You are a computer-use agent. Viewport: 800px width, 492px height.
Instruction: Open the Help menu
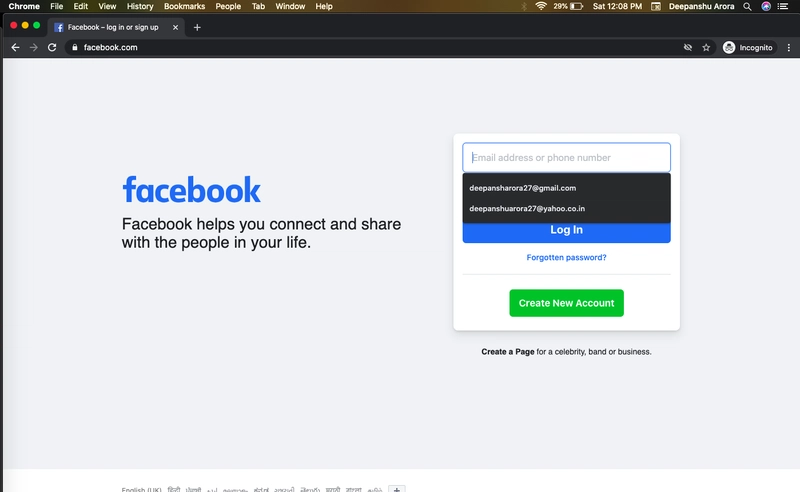click(x=324, y=6)
